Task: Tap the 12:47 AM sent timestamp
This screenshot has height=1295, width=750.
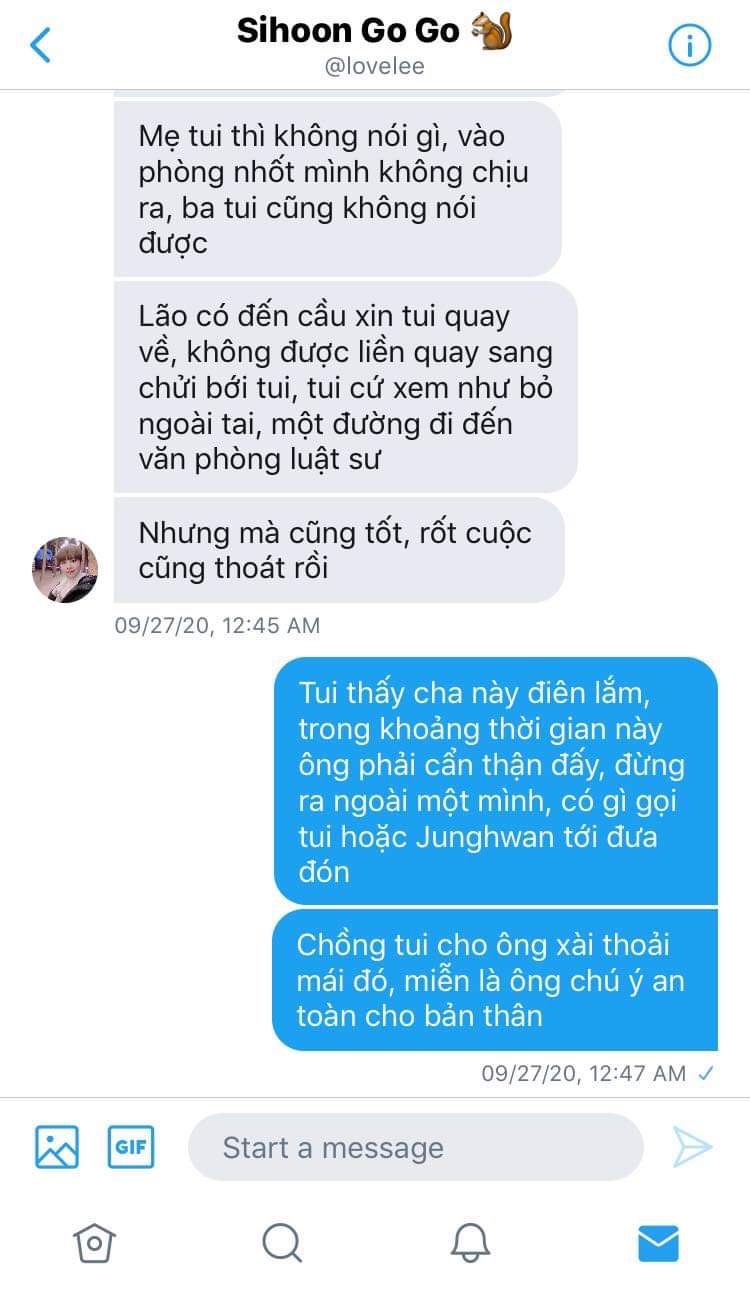Action: (584, 1073)
